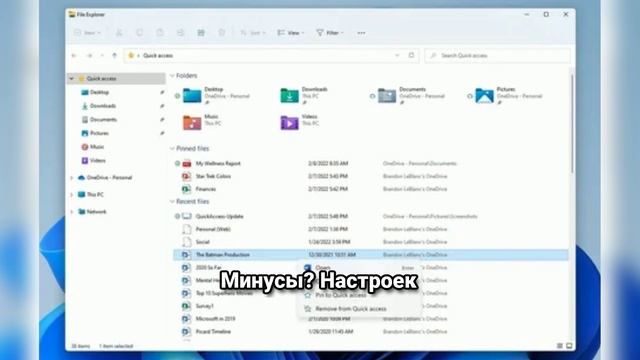Go forward with the Forward arrow

(x=89, y=56)
